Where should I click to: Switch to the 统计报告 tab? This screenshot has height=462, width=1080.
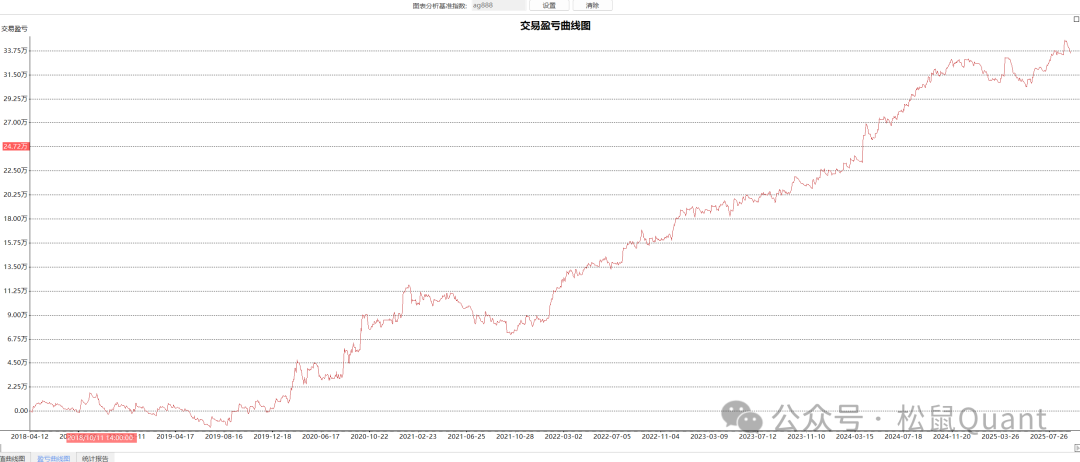click(96, 457)
